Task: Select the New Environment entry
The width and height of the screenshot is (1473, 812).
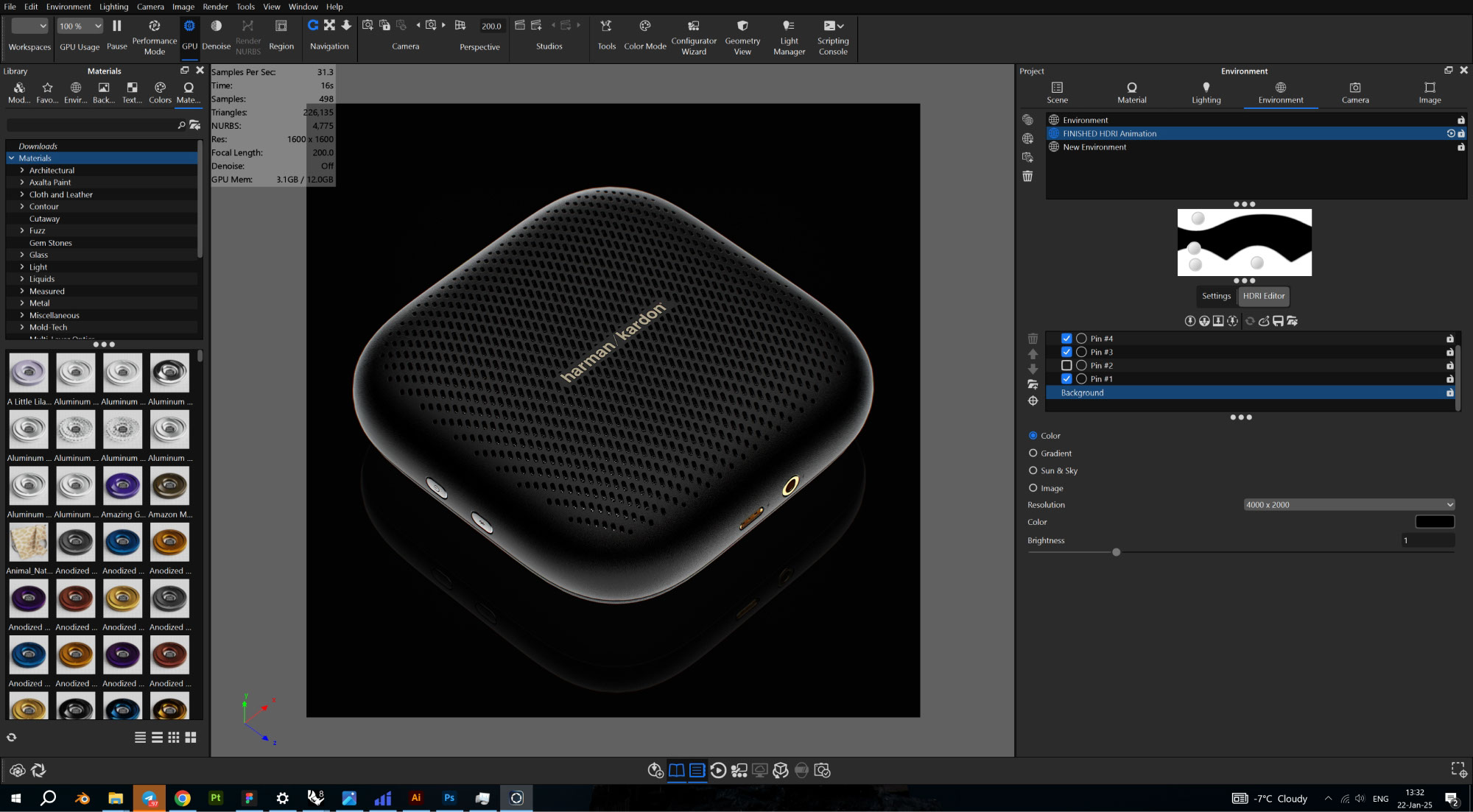Action: click(x=1094, y=147)
